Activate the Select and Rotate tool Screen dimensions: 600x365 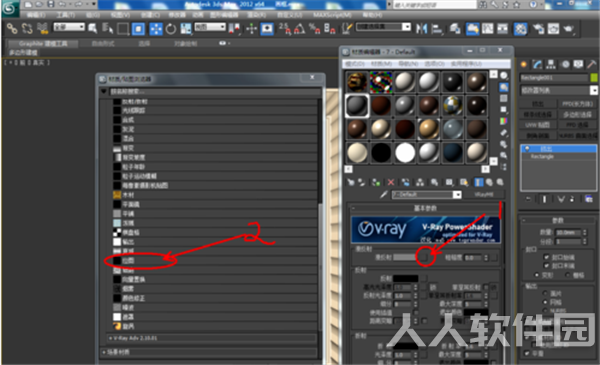tap(171, 29)
